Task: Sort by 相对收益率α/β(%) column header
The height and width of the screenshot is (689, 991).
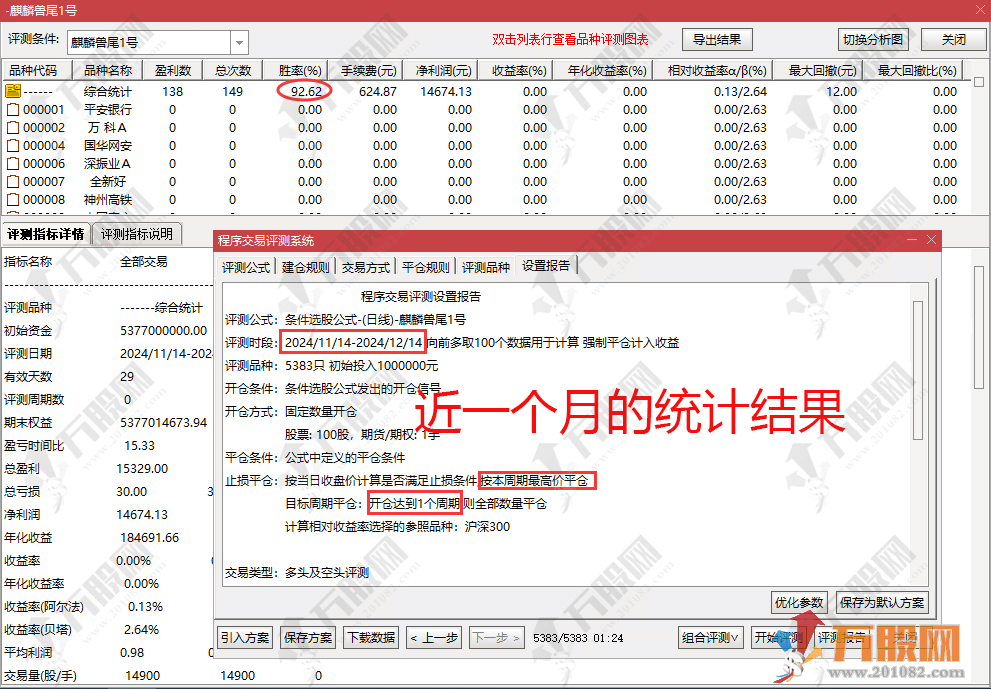Action: (716, 70)
